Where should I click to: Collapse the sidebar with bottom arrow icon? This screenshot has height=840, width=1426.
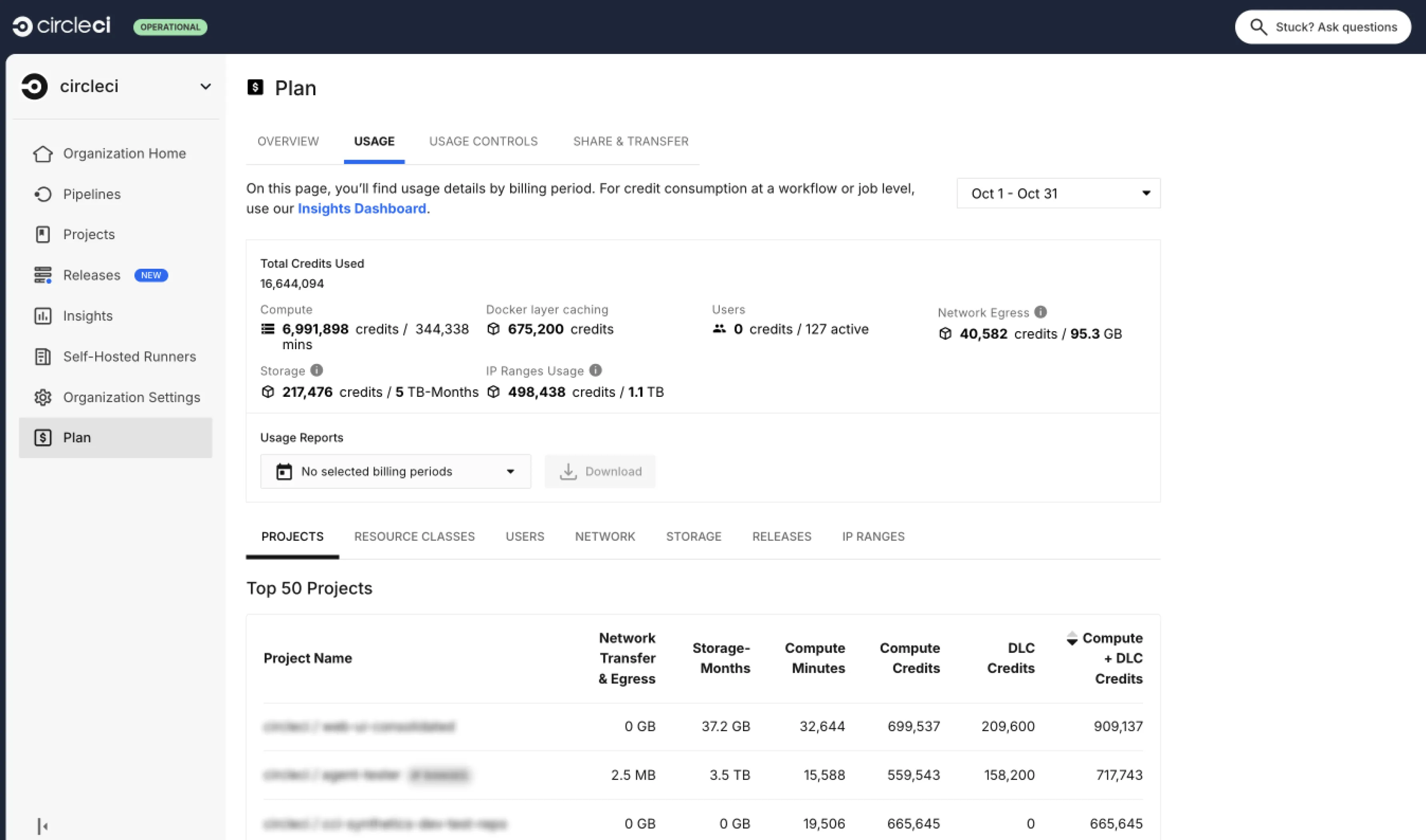click(42, 826)
